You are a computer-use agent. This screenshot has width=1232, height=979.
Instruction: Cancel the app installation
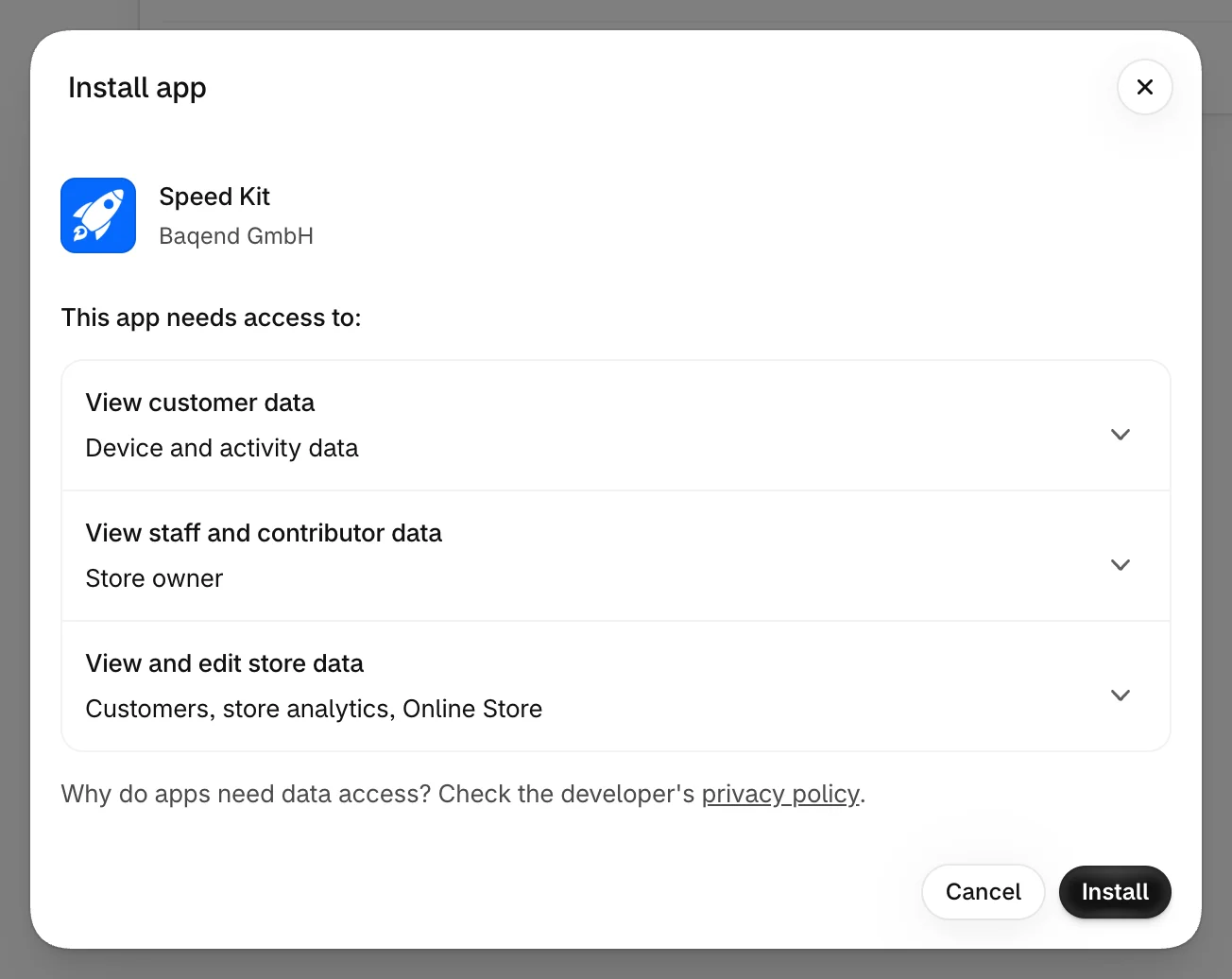tap(984, 892)
